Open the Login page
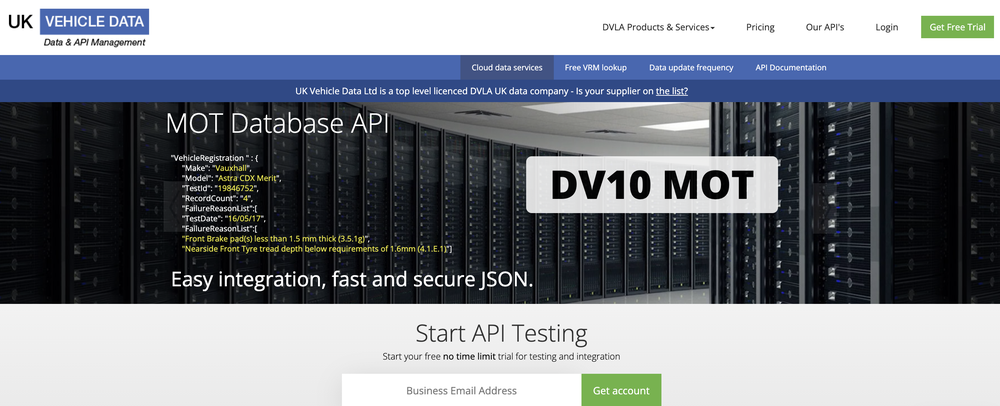Image resolution: width=1000 pixels, height=406 pixels. click(886, 27)
